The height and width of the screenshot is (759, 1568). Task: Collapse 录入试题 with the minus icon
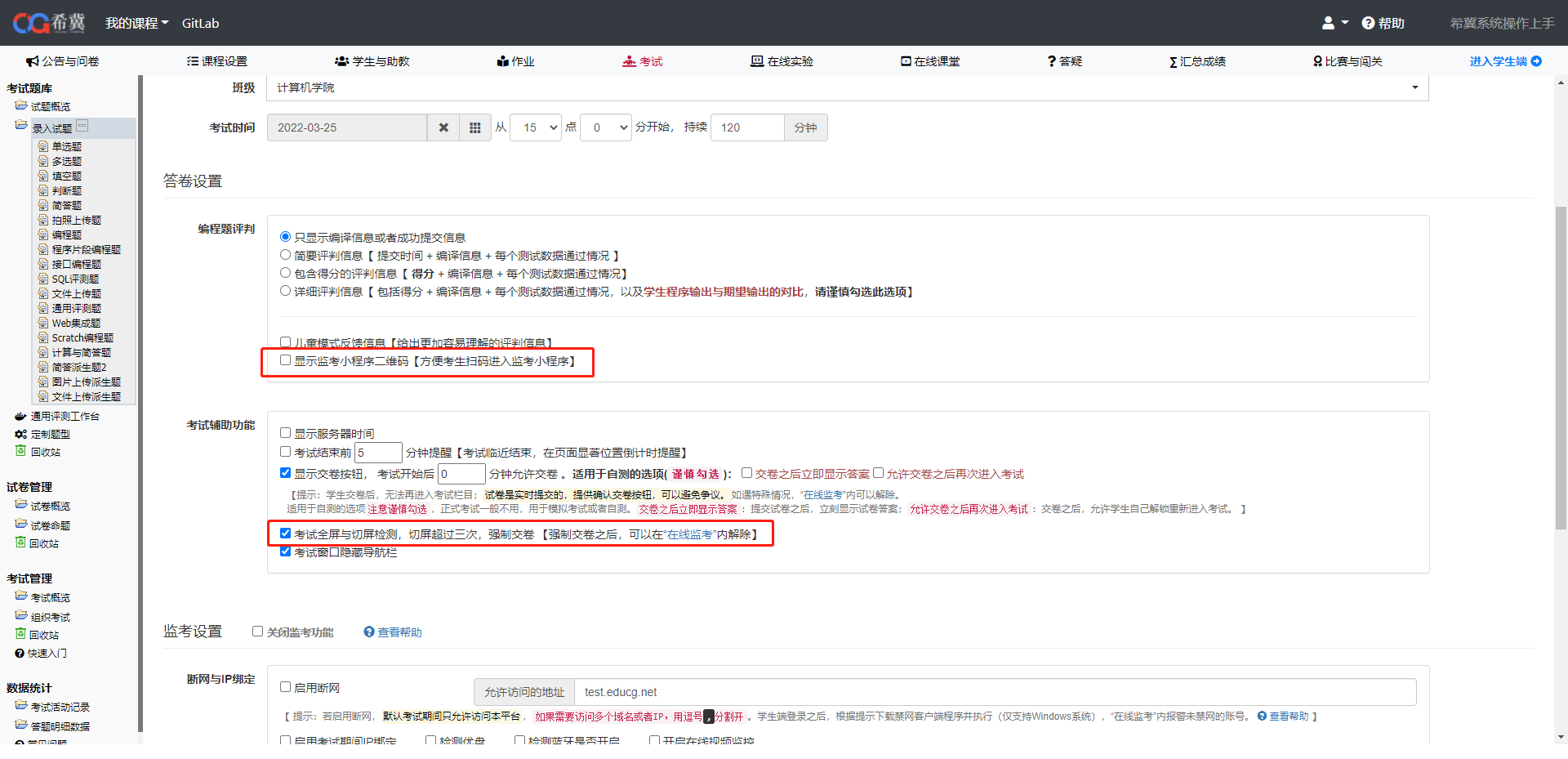(82, 127)
